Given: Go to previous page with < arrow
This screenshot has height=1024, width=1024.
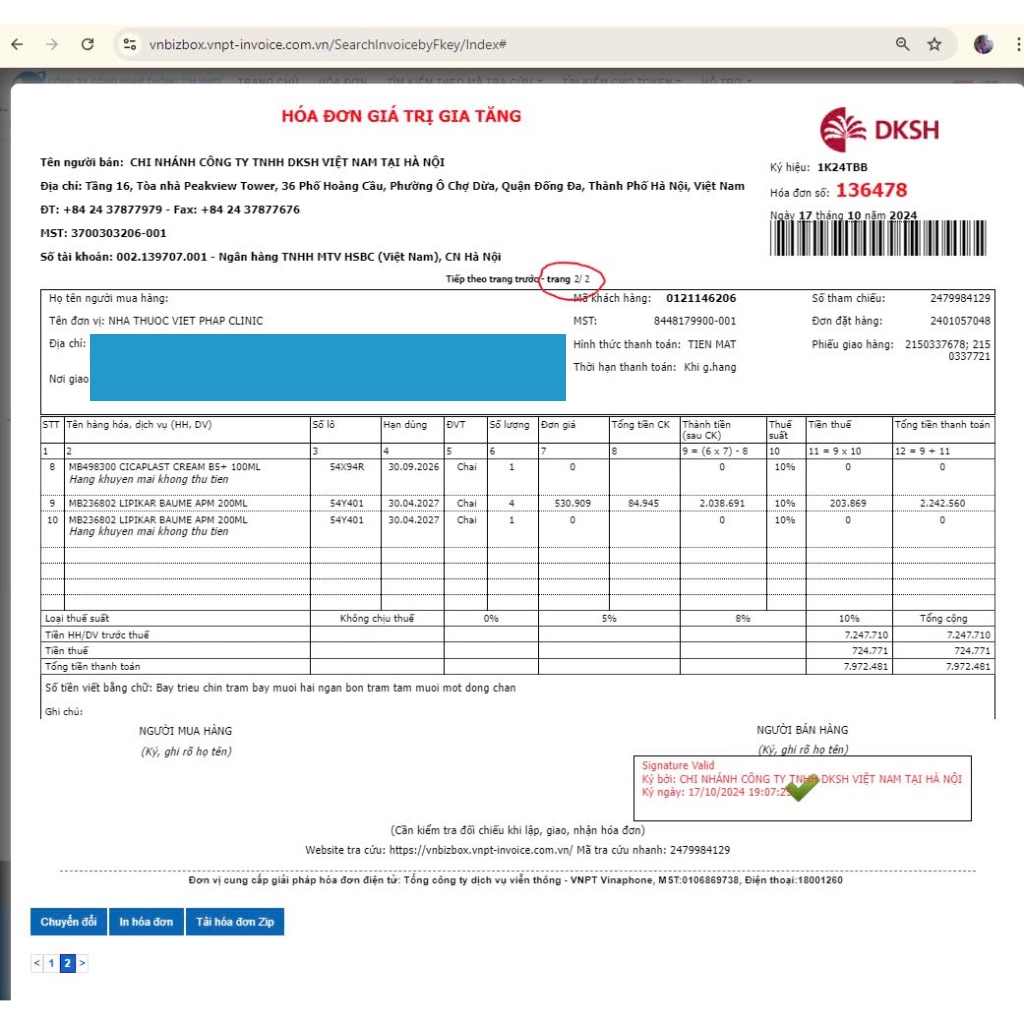Looking at the screenshot, I should 37,963.
